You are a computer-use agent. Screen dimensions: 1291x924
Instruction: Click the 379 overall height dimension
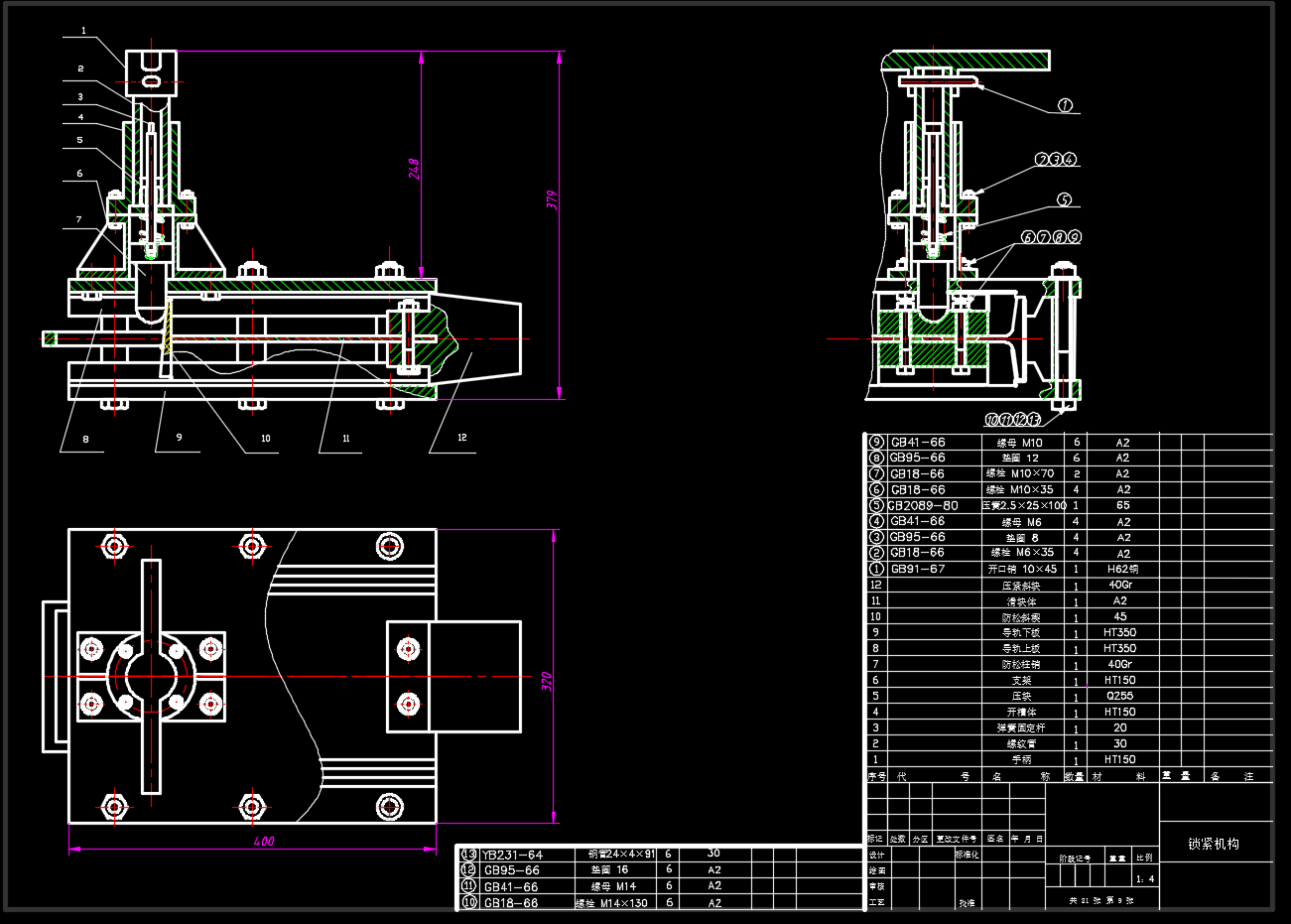click(x=553, y=199)
